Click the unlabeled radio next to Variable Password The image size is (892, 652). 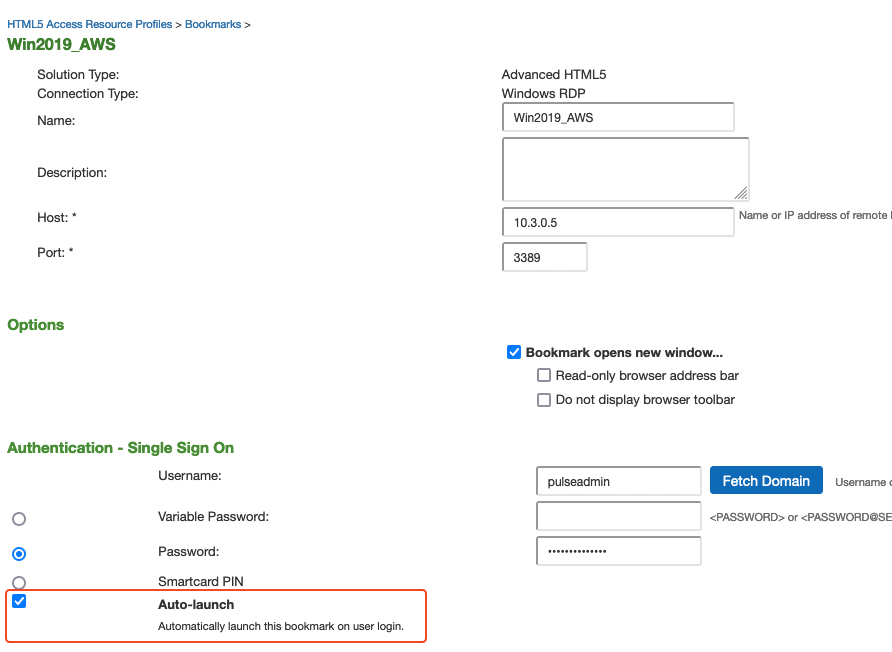[16, 518]
